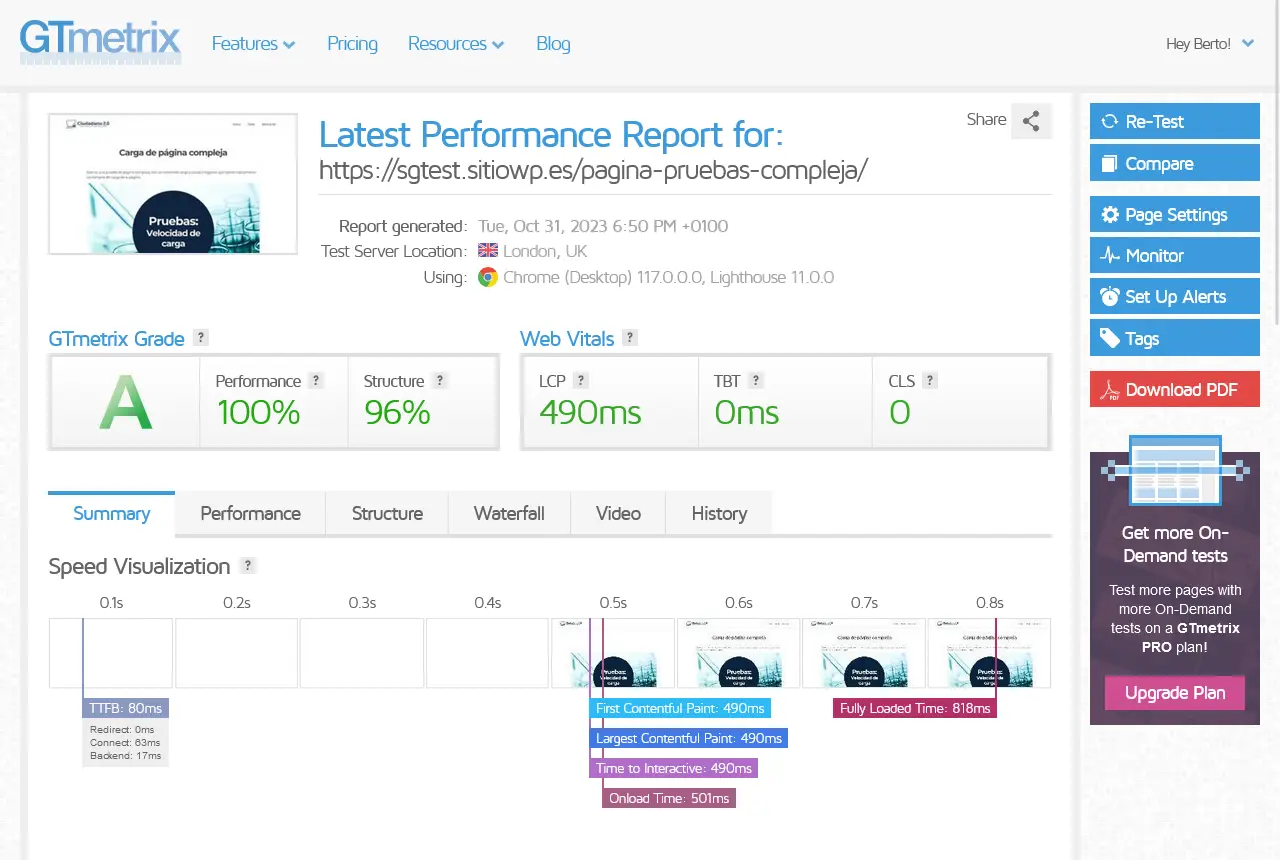The width and height of the screenshot is (1280, 860).
Task: Click the CLS help icon
Action: pos(930,380)
